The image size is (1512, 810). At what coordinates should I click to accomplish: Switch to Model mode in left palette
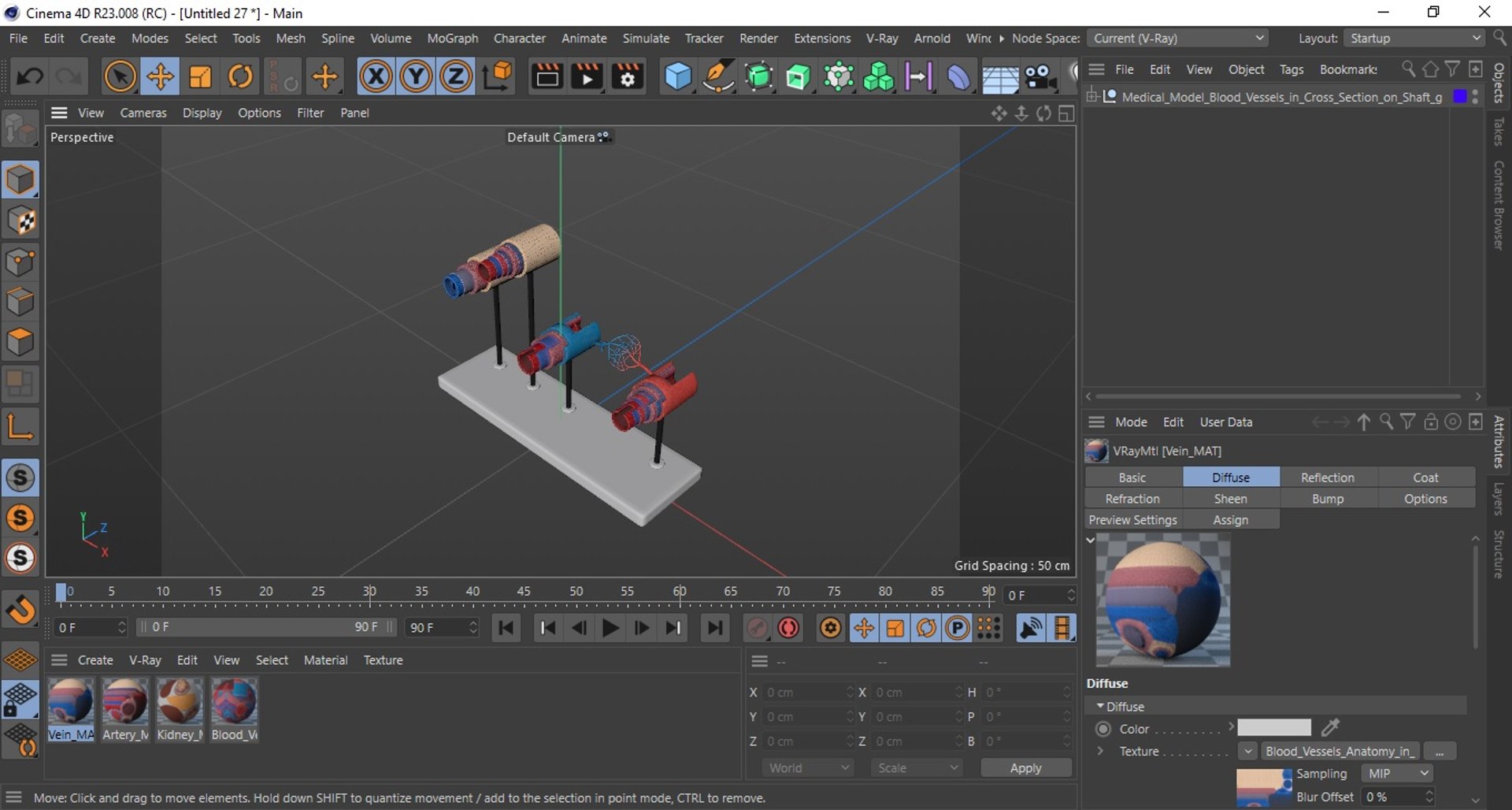click(x=20, y=180)
